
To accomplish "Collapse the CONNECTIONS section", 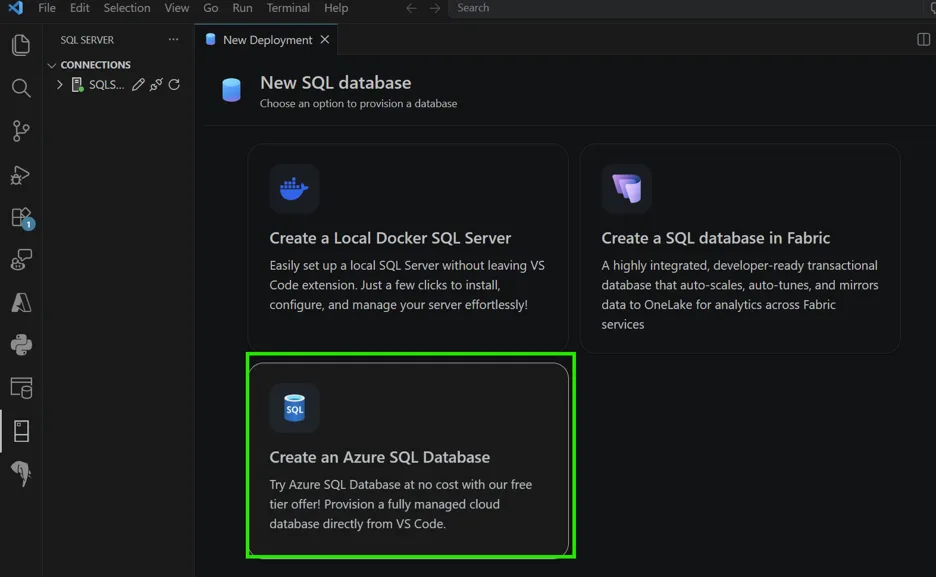I will coord(51,65).
